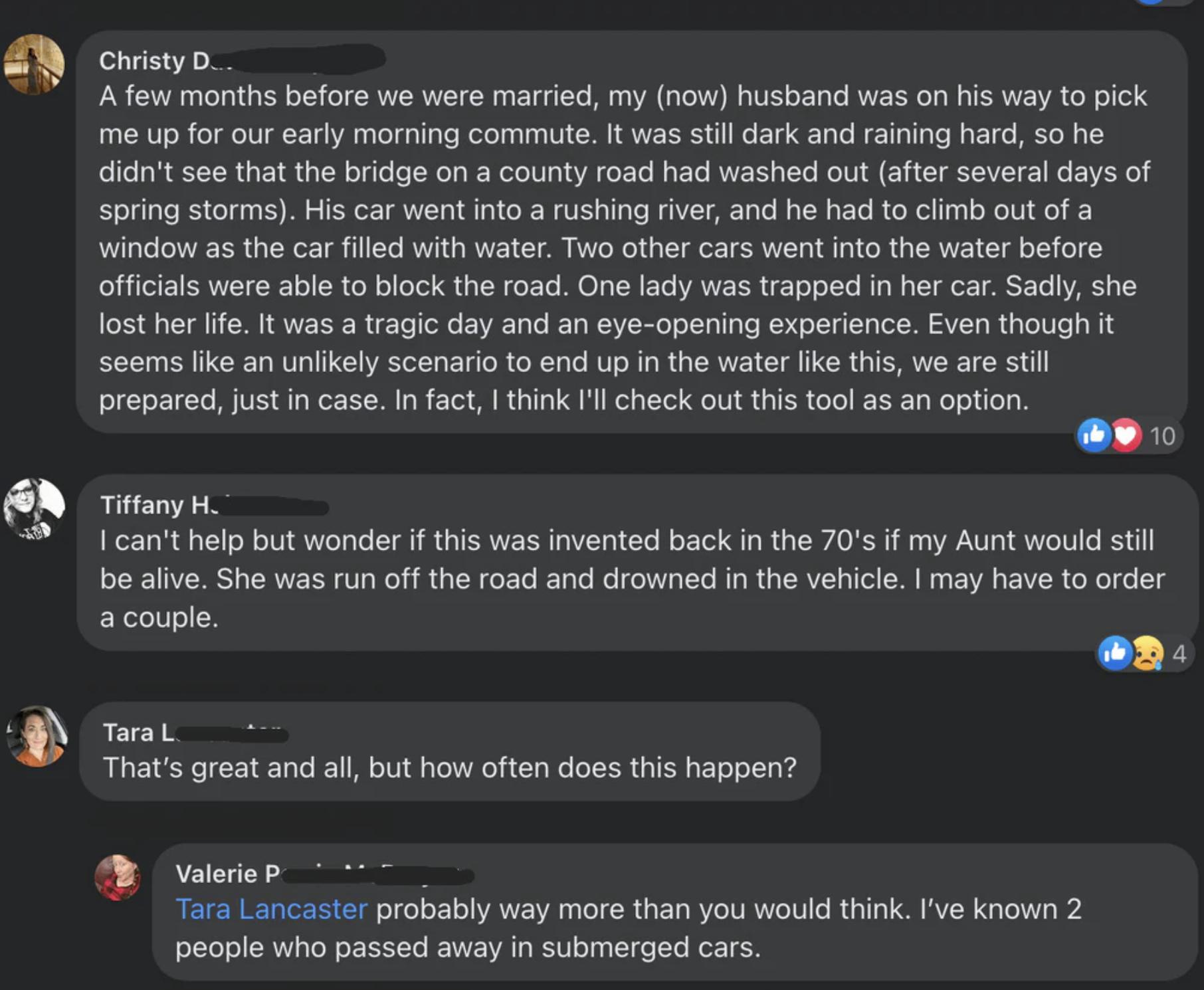Open Christy D's profile picture
The height and width of the screenshot is (990, 1204).
pyautogui.click(x=34, y=64)
